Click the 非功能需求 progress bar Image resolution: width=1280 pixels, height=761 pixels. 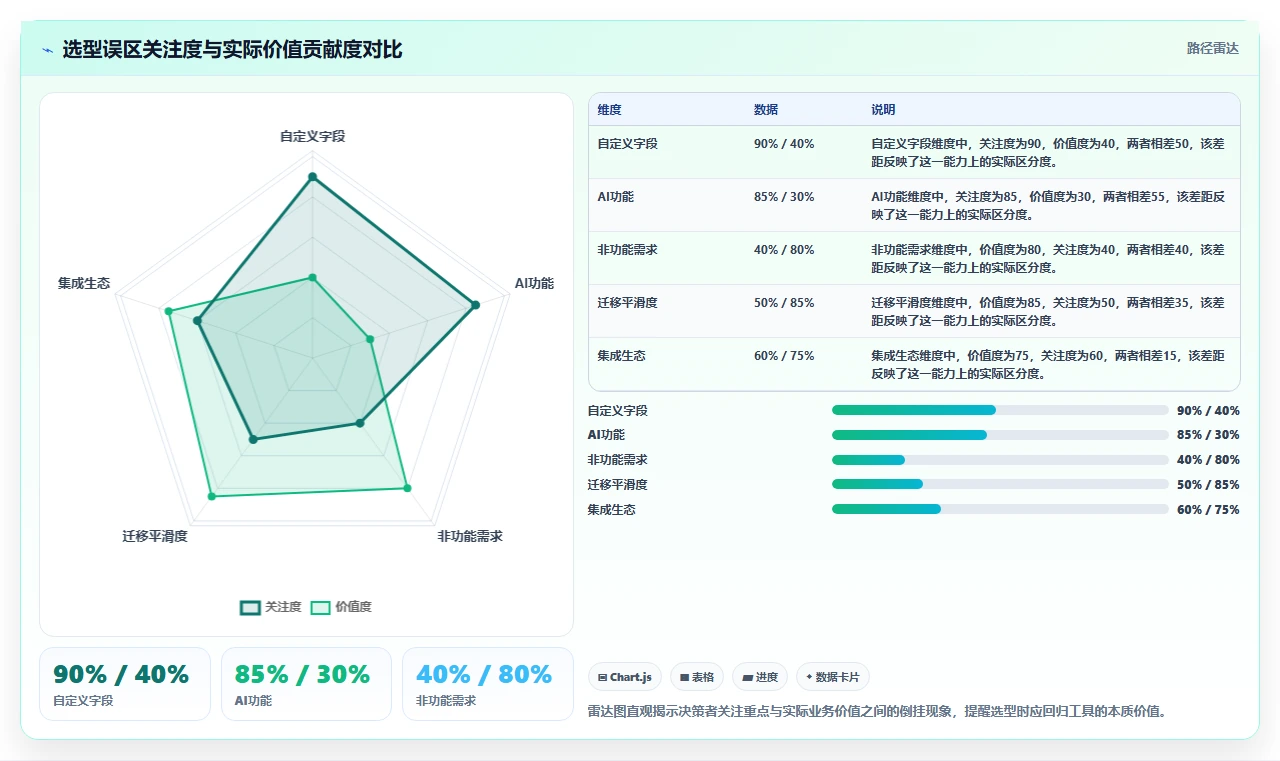1000,460
